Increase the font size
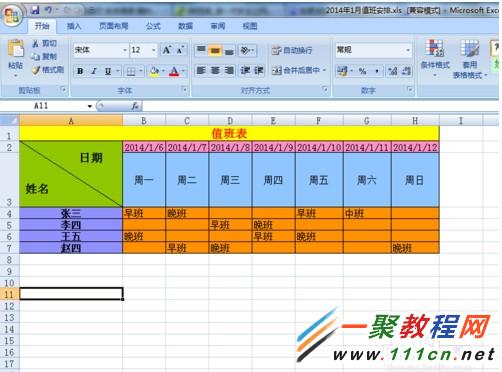The height and width of the screenshot is (372, 502). [166, 50]
